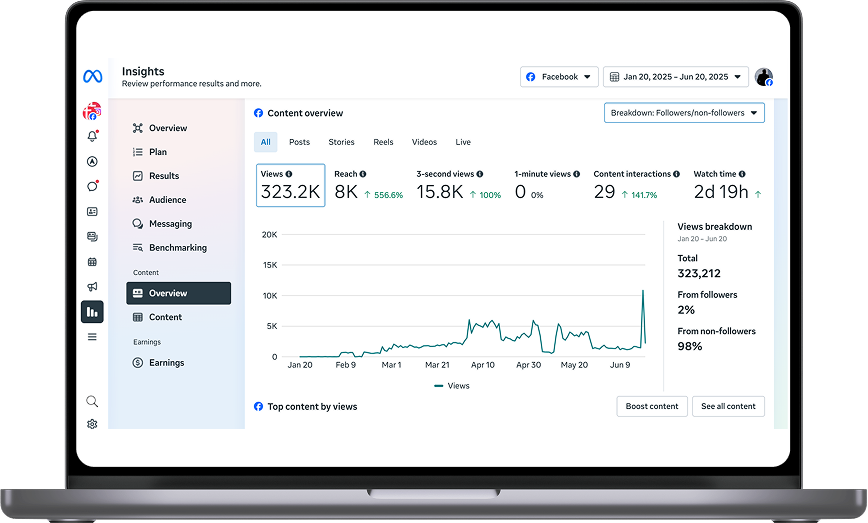Click See all content button
The image size is (868, 523).
click(x=728, y=406)
